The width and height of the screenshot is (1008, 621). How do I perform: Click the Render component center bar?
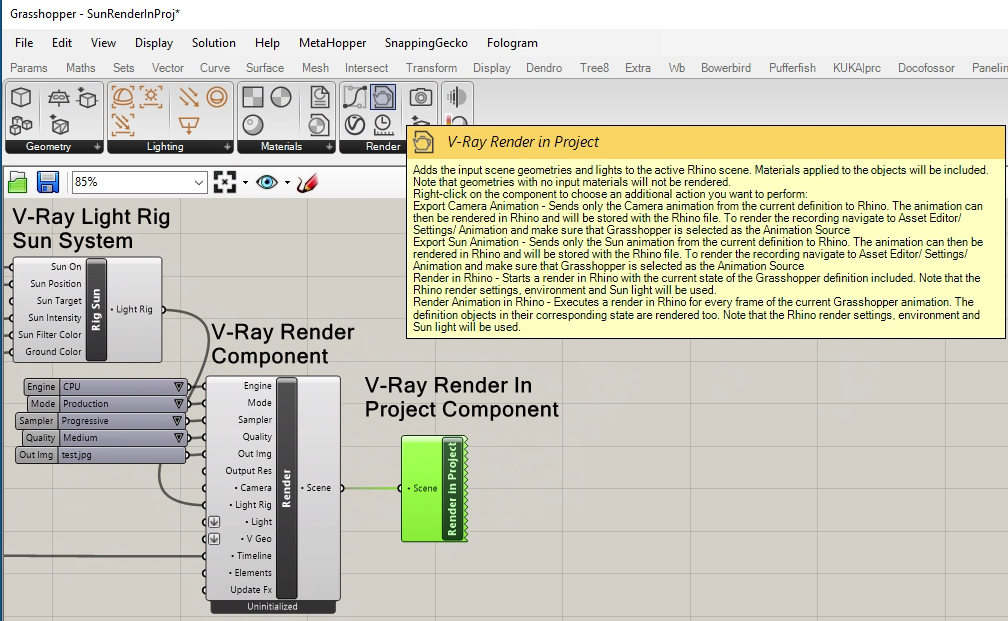(x=287, y=488)
